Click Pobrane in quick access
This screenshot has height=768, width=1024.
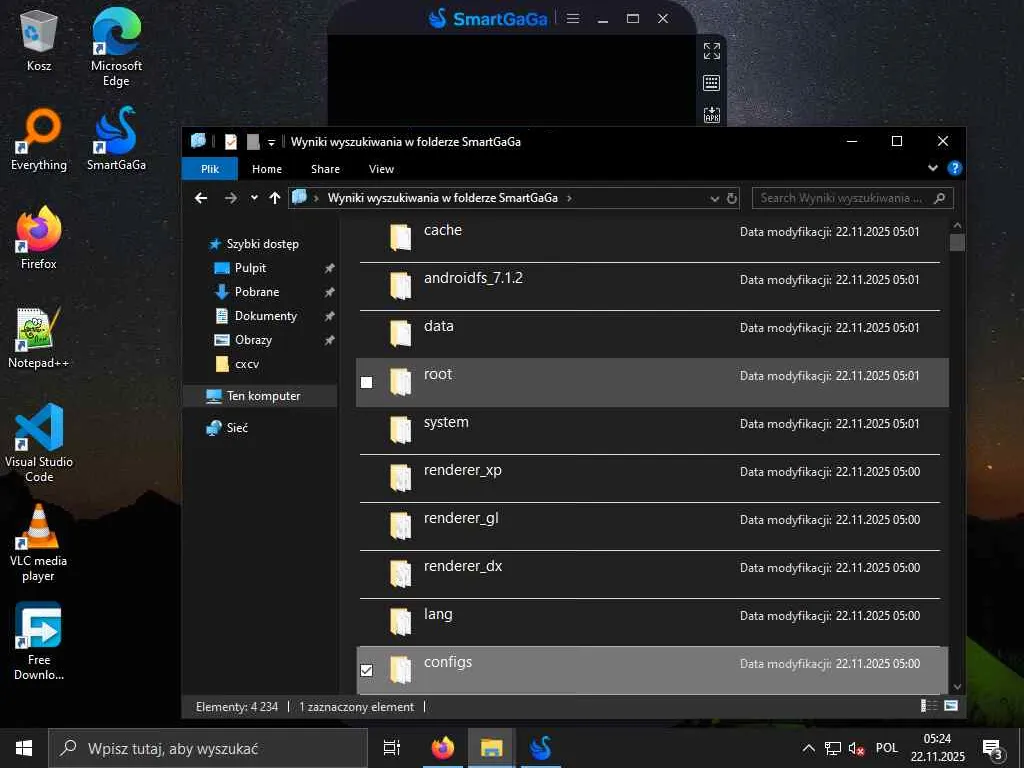click(x=257, y=292)
